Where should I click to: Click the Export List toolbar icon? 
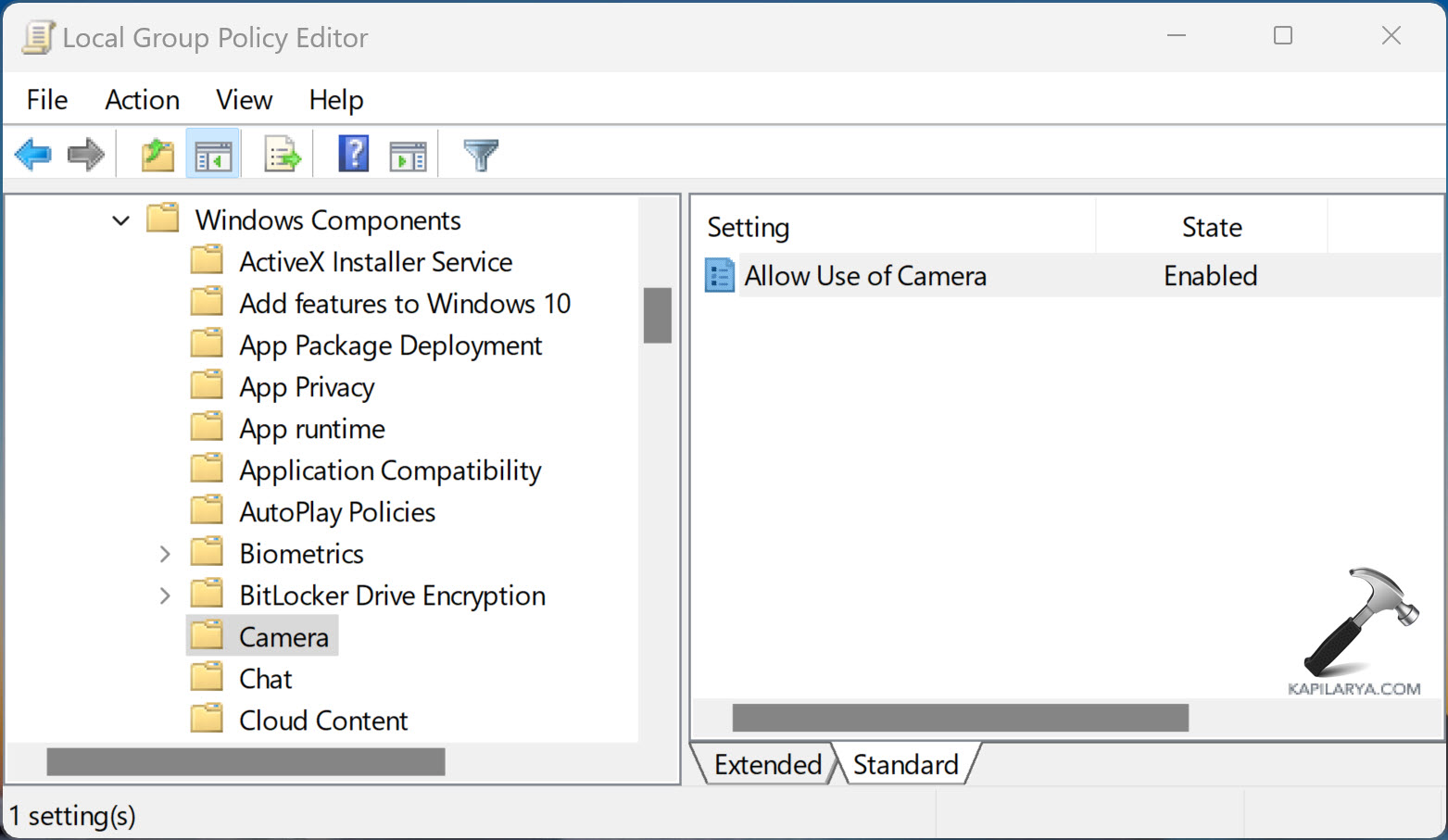pos(282,155)
